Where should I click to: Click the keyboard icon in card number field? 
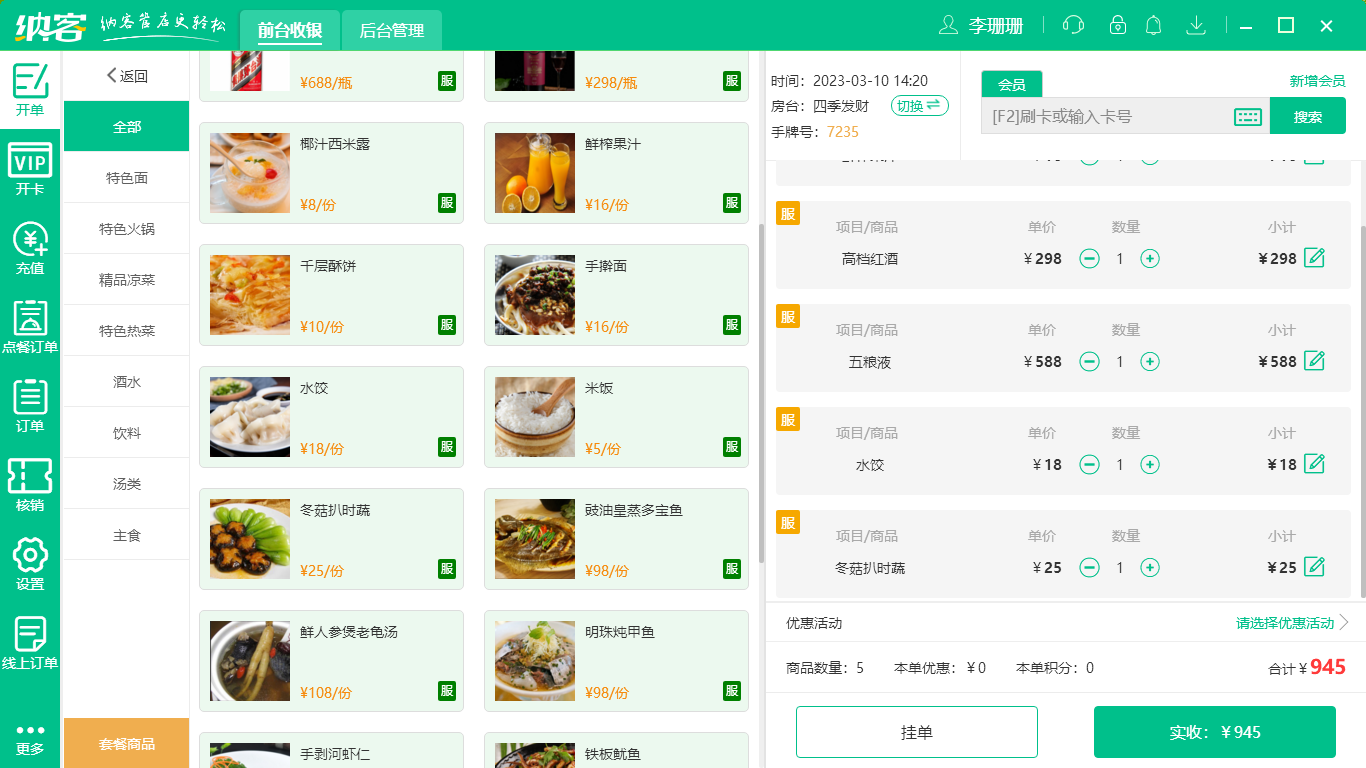1246,115
